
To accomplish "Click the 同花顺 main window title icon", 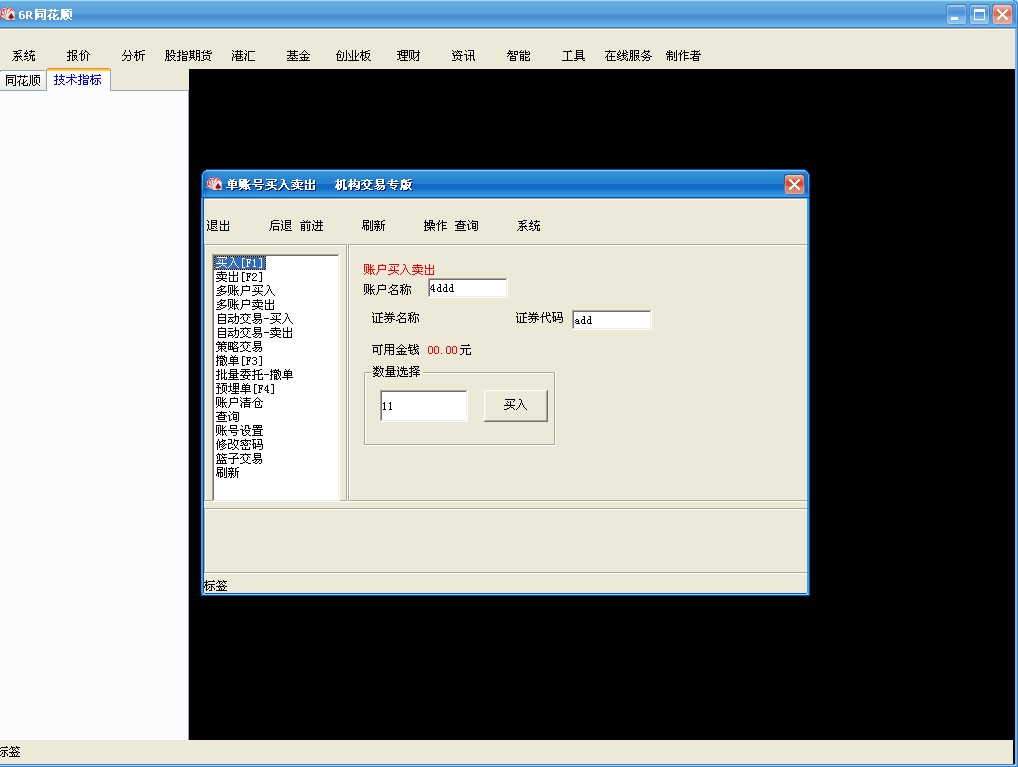I will (8, 14).
